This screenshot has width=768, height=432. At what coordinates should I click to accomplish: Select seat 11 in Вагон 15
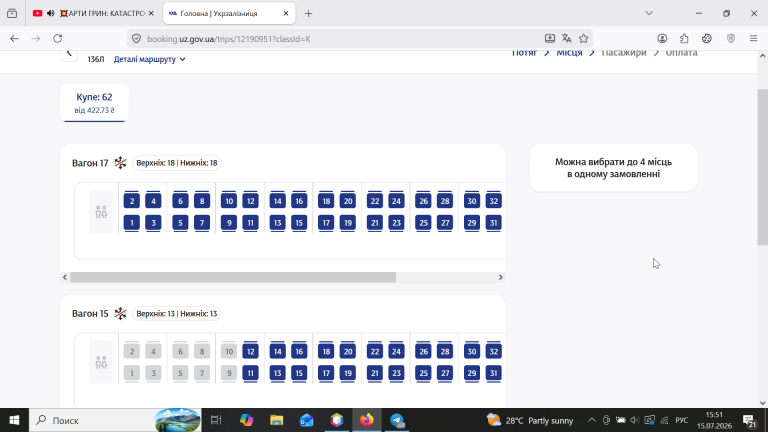tap(250, 373)
